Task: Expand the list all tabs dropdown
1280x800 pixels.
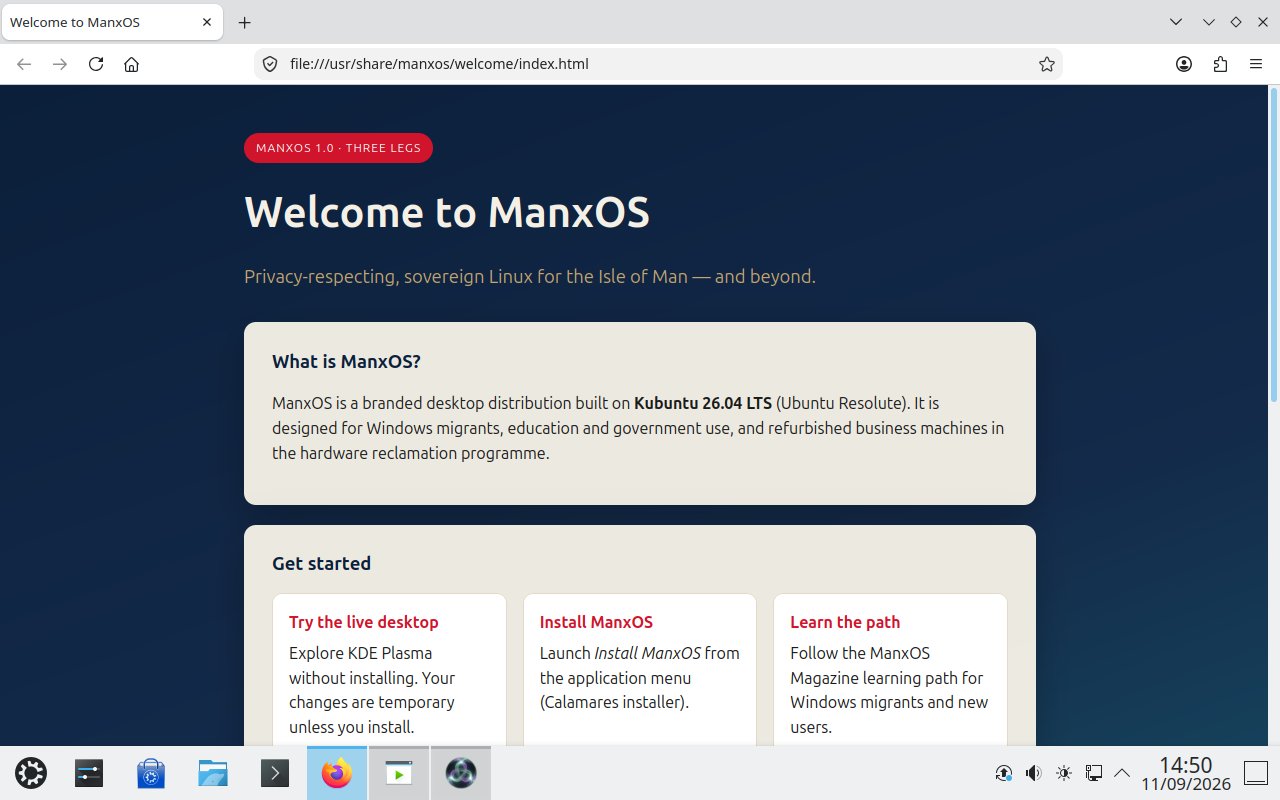Action: tap(1176, 22)
